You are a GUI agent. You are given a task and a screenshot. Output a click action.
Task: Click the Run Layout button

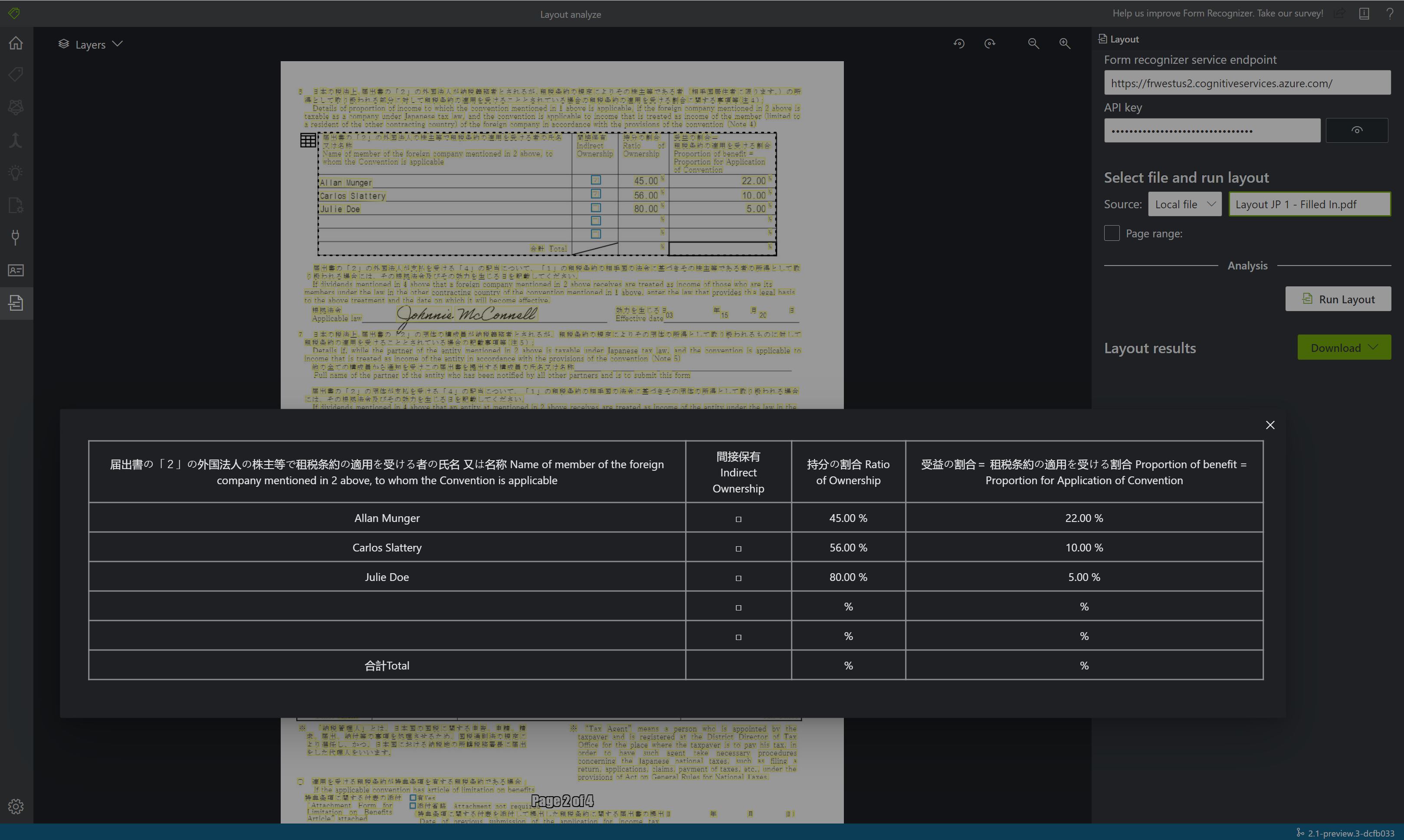point(1339,298)
